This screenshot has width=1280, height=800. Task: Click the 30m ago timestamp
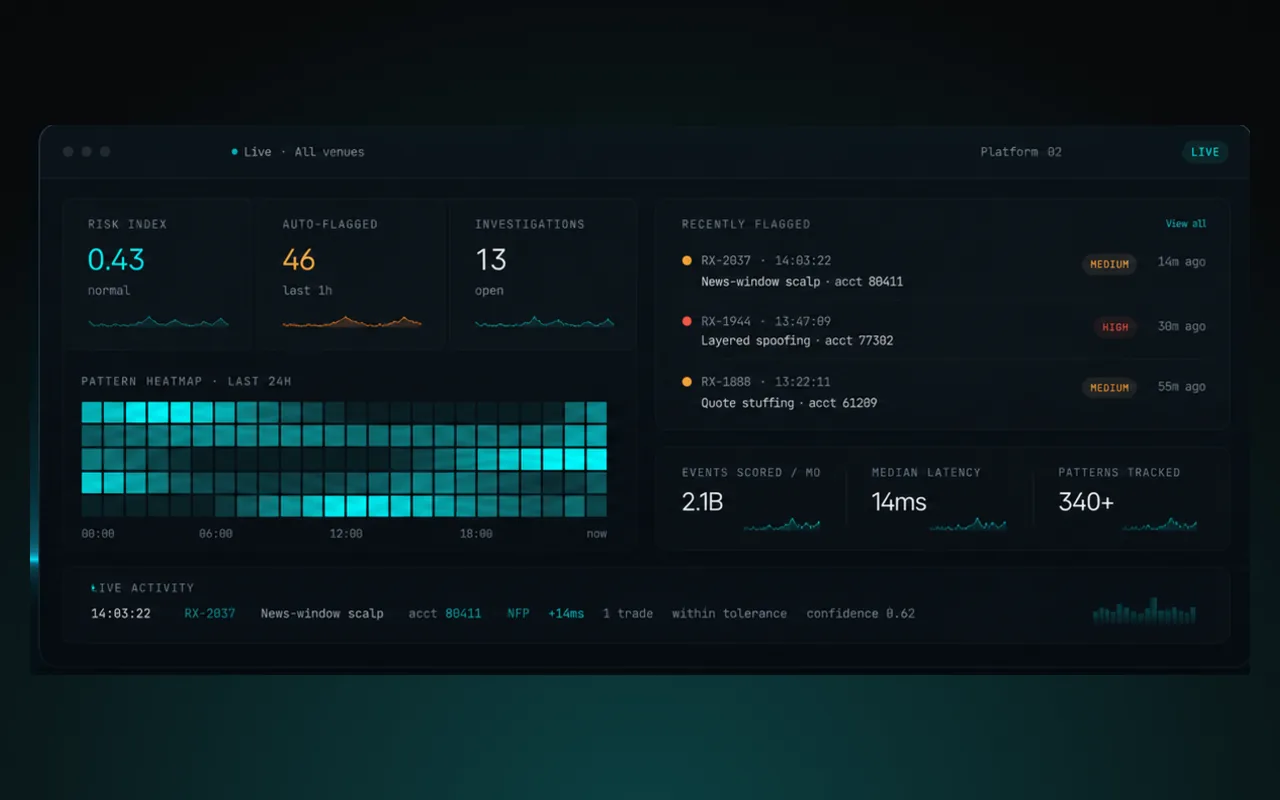point(1182,327)
